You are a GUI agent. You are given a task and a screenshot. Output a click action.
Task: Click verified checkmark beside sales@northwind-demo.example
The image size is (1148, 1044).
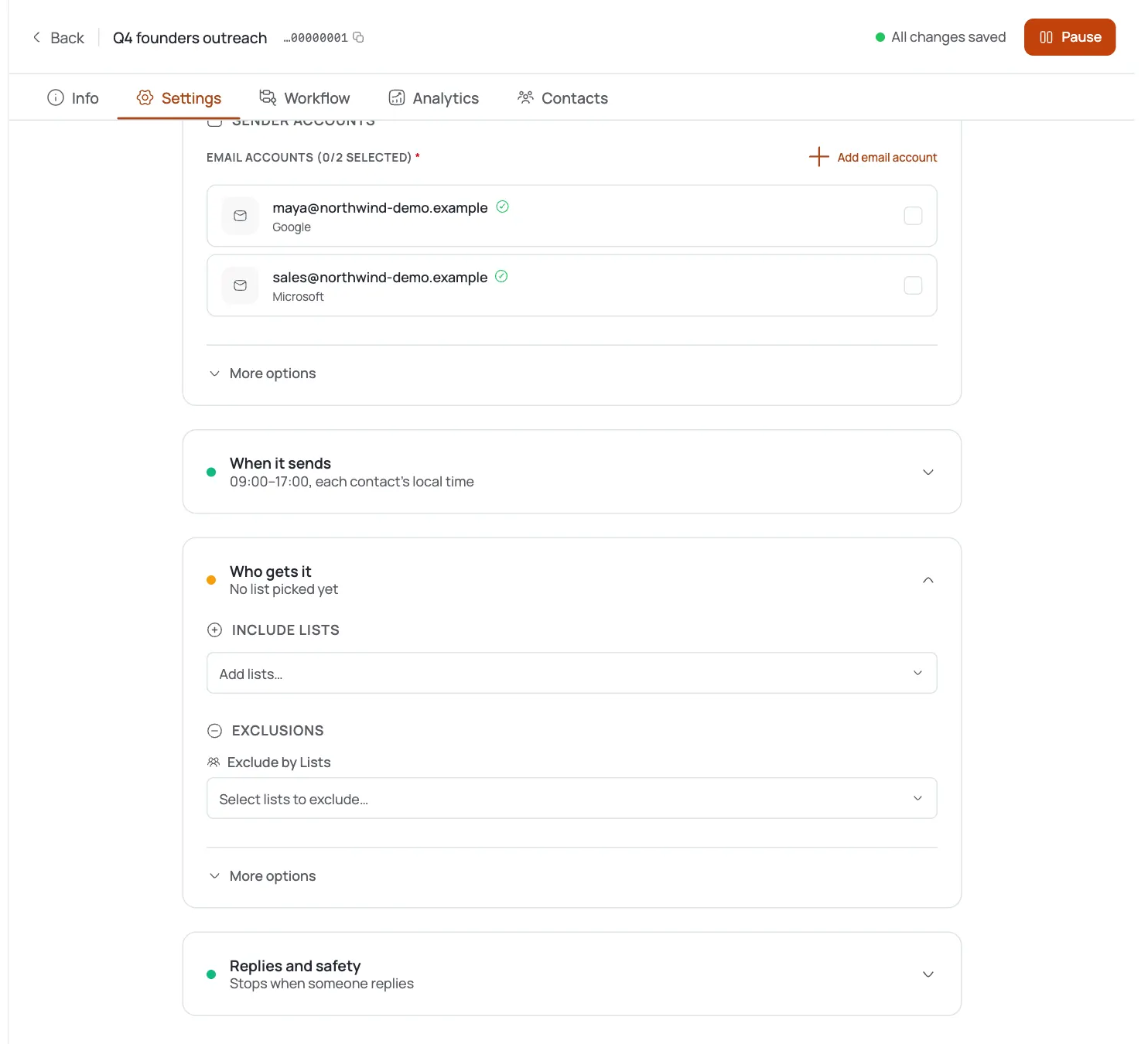pos(501,276)
